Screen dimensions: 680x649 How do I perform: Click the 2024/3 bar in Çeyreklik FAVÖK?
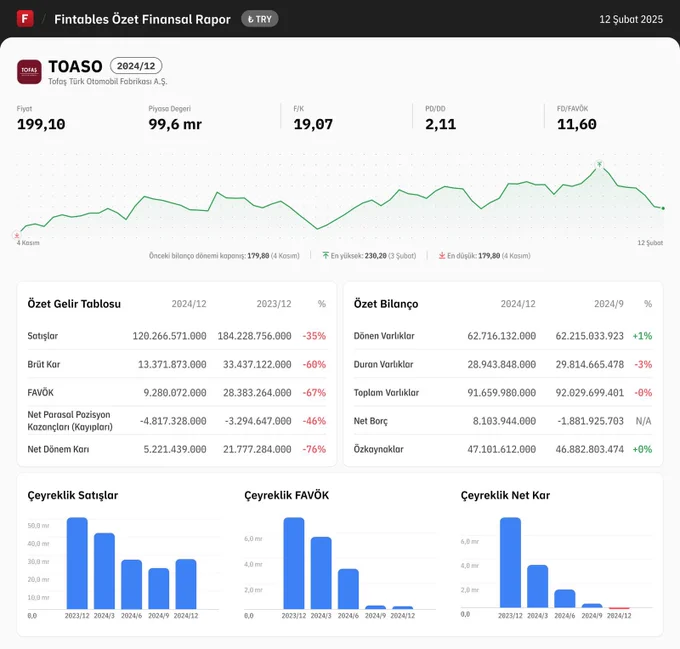[x=321, y=573]
